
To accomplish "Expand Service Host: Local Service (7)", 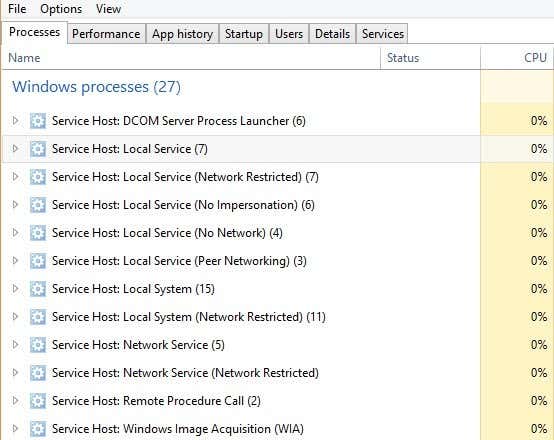I will pos(15,148).
